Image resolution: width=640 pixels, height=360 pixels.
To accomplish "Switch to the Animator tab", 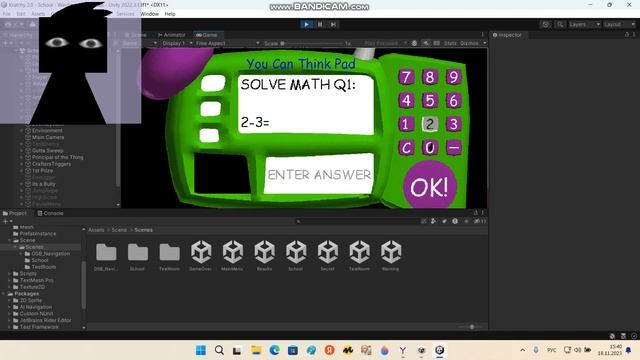I will 171,35.
